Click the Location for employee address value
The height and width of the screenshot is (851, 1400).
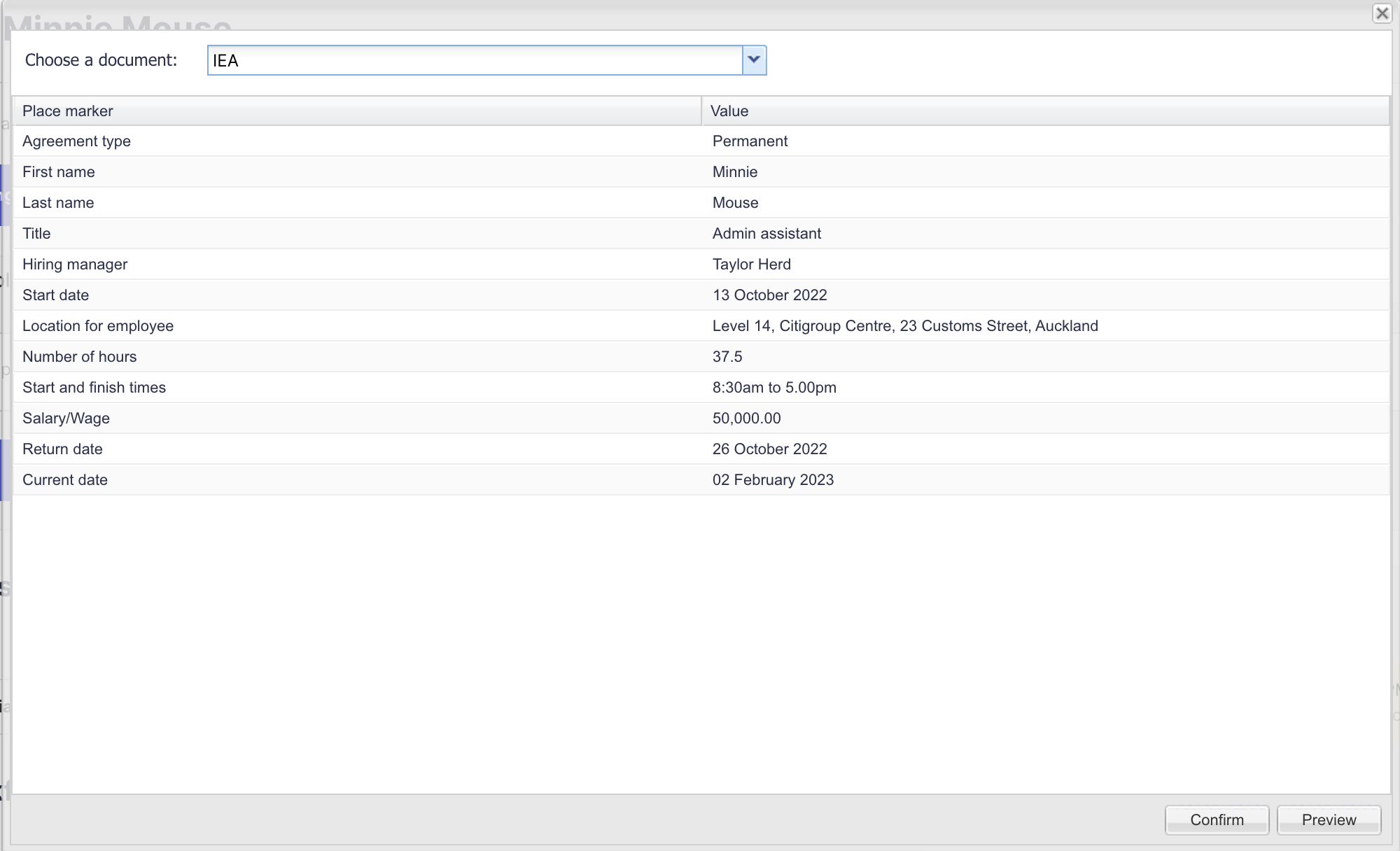coord(904,326)
